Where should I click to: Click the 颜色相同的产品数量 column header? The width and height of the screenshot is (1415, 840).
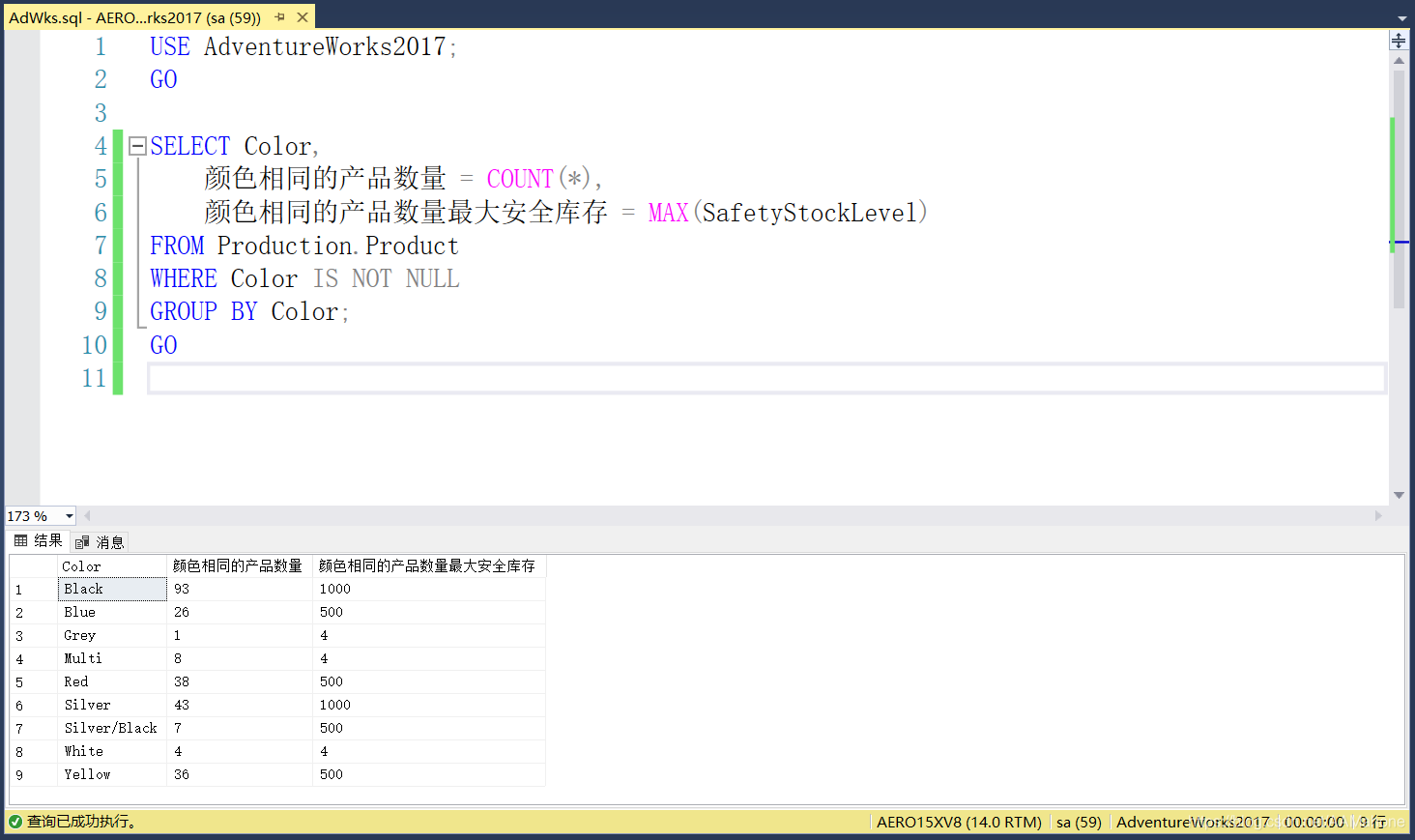[x=240, y=566]
